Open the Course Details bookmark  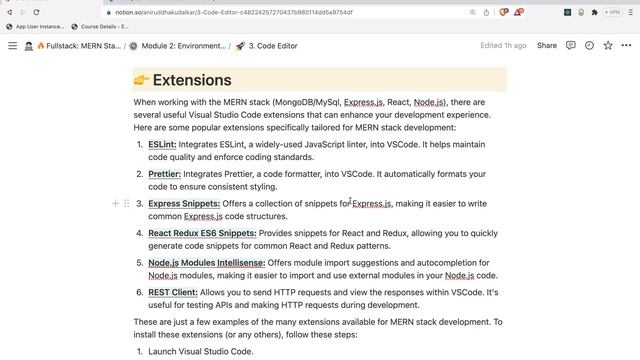pyautogui.click(x=100, y=27)
